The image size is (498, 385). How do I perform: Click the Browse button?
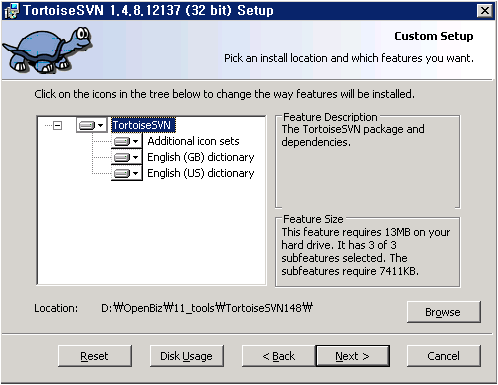[x=443, y=312]
